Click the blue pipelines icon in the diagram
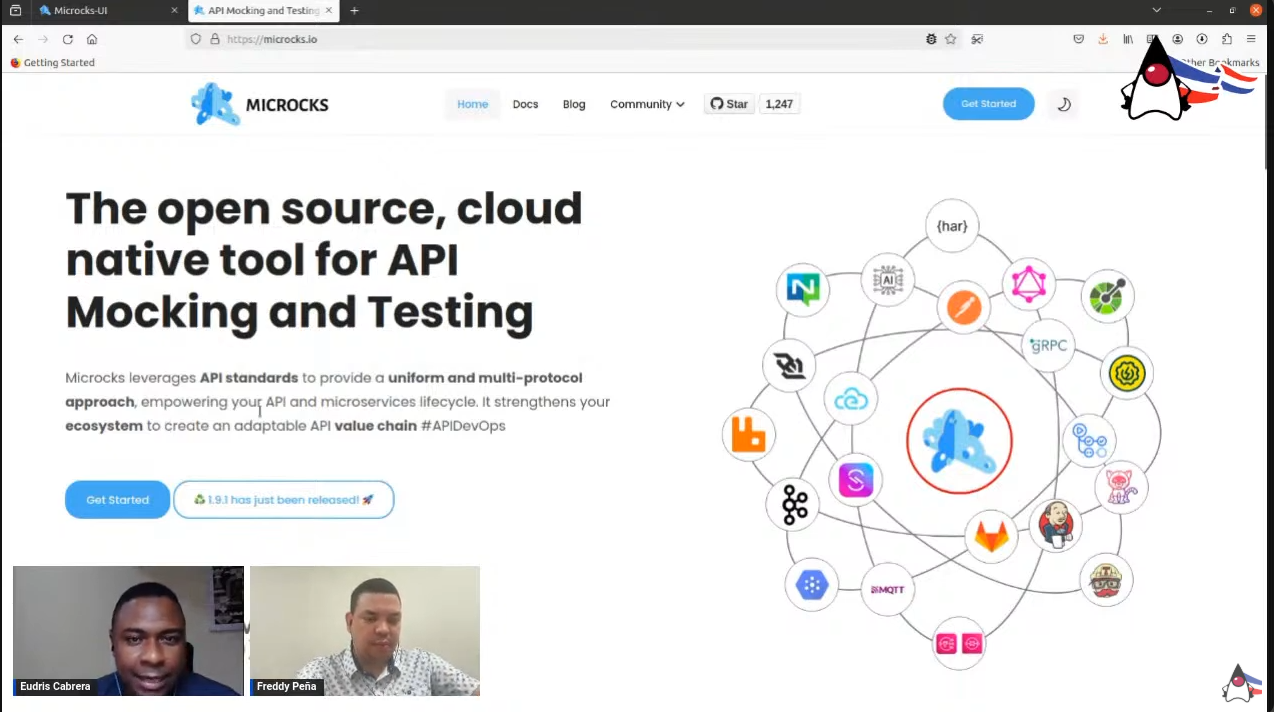 tap(1089, 440)
